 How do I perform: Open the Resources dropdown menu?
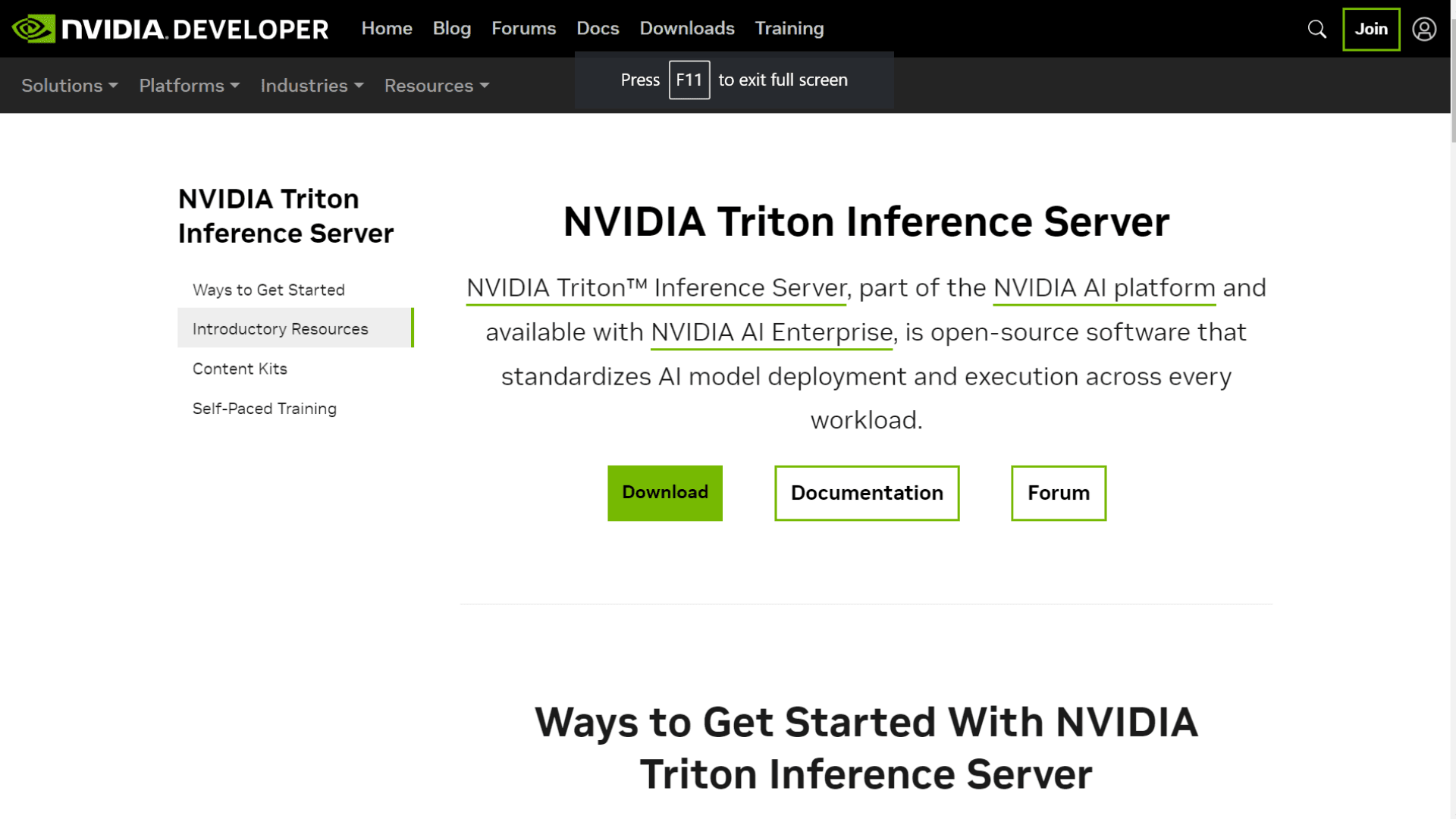pos(436,86)
